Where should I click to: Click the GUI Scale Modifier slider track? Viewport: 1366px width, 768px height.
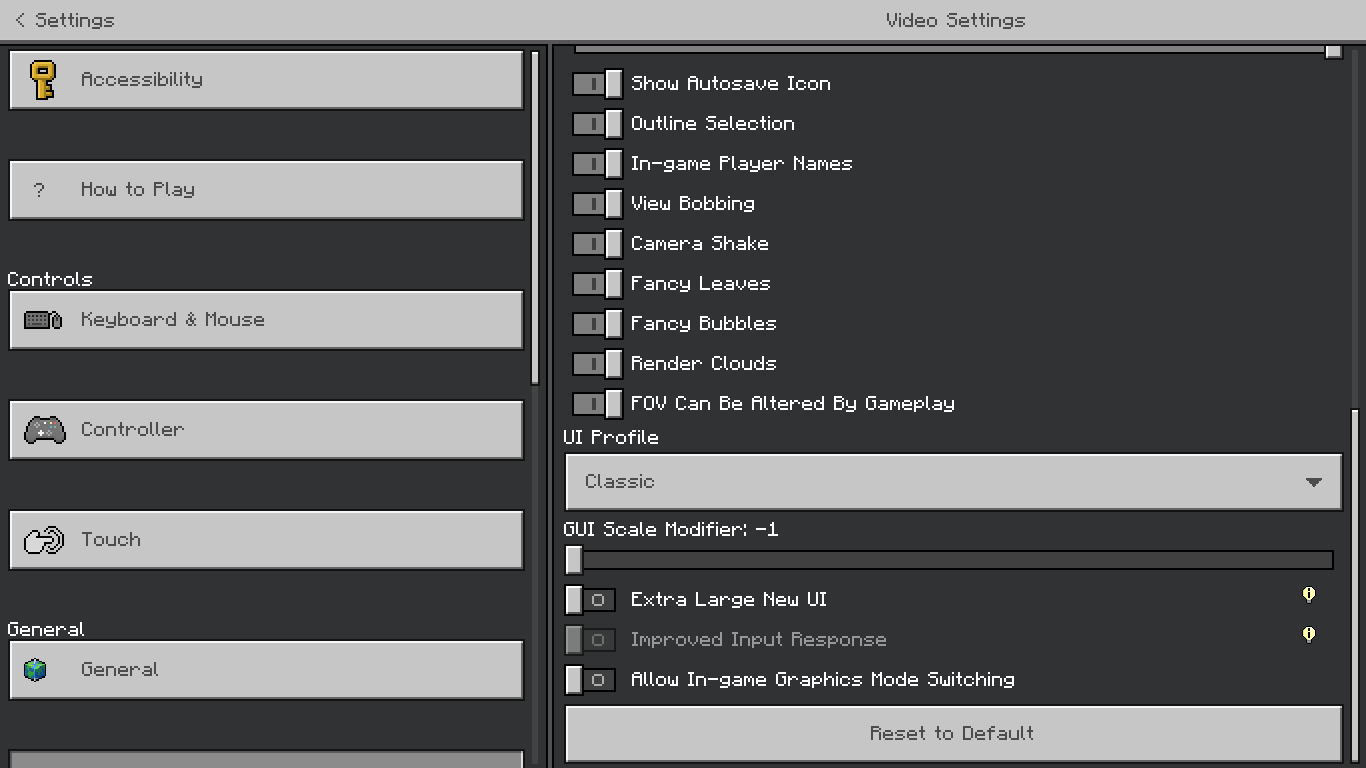point(952,560)
